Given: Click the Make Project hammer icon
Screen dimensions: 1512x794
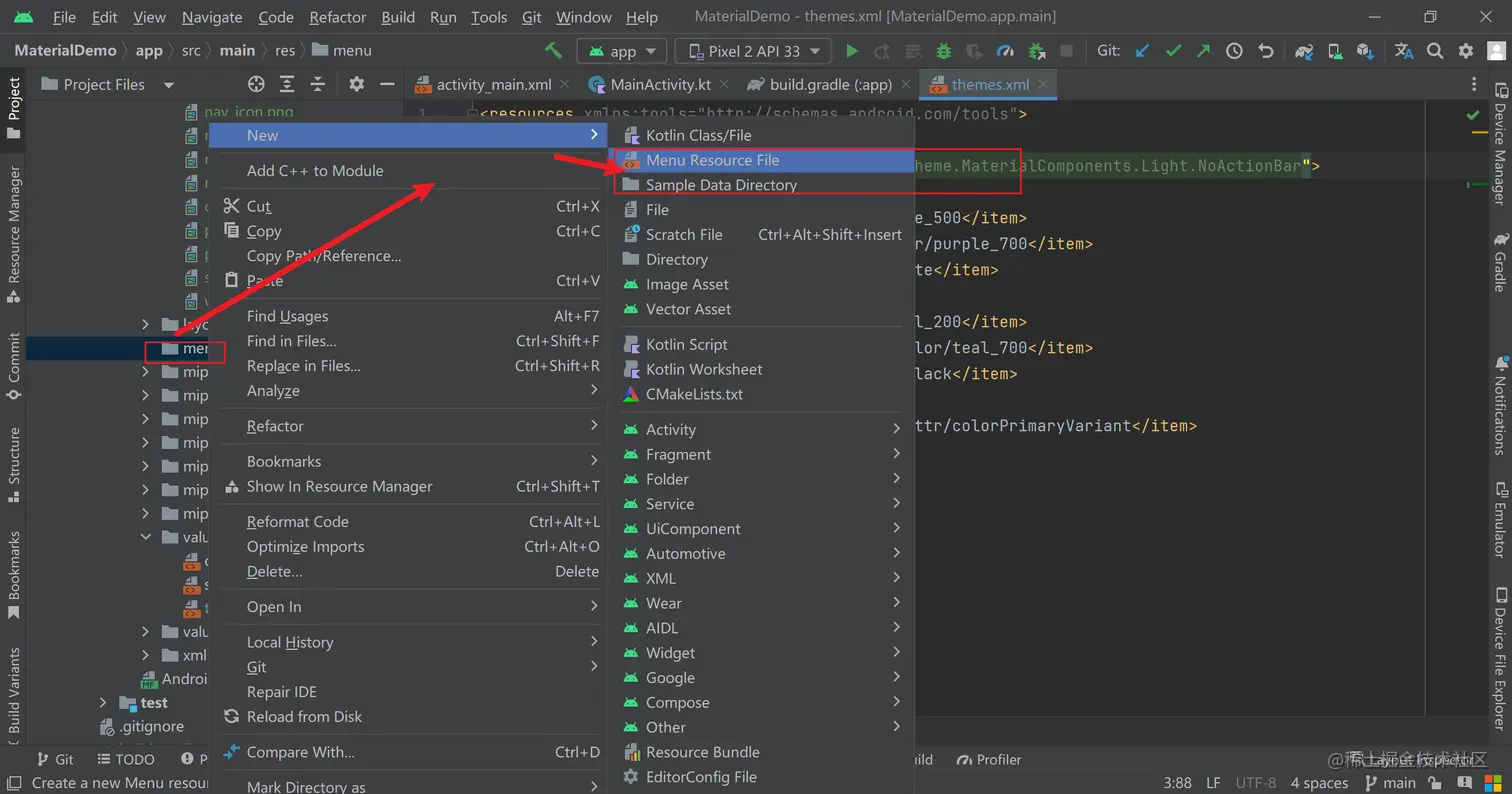Looking at the screenshot, I should [553, 51].
